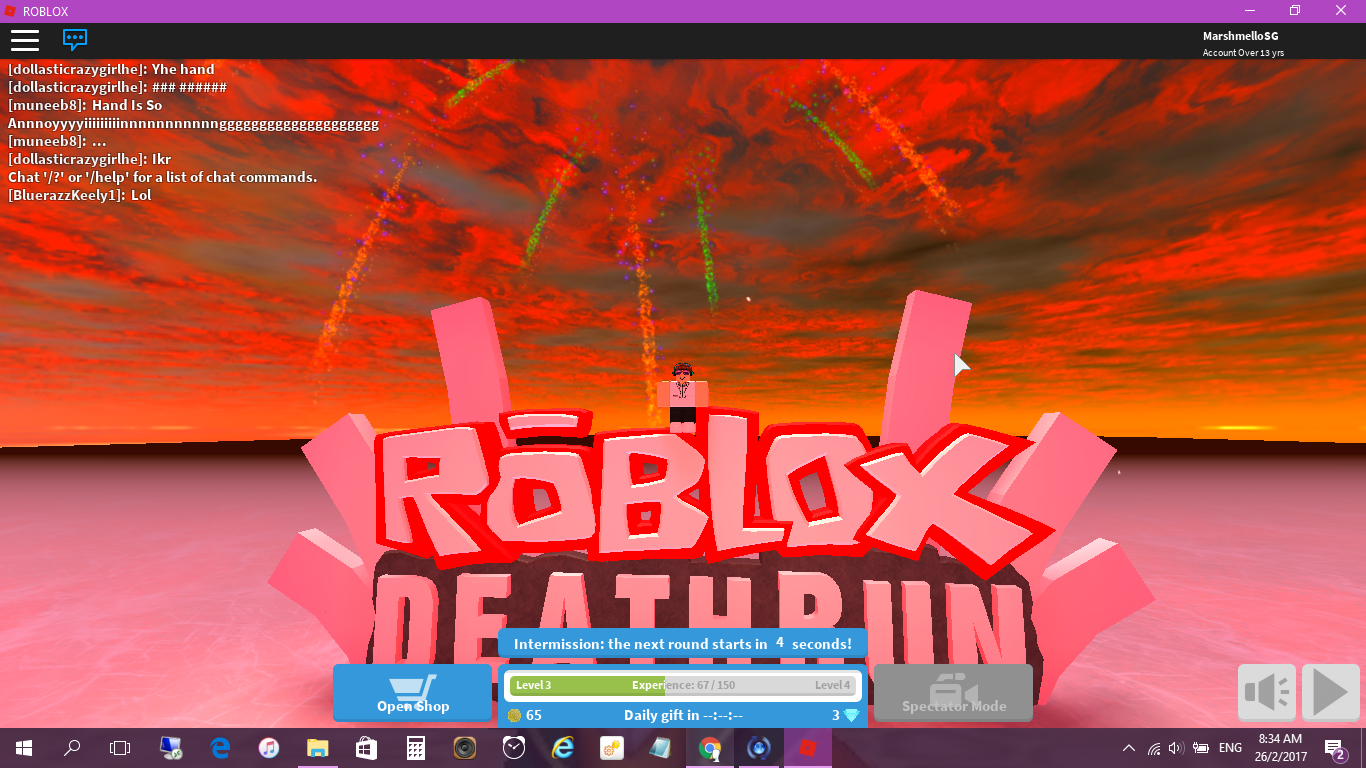Screen dimensions: 1366x768
Task: Click dollasticrazygirlhe's 'Ikr' chat message
Action: (x=90, y=159)
